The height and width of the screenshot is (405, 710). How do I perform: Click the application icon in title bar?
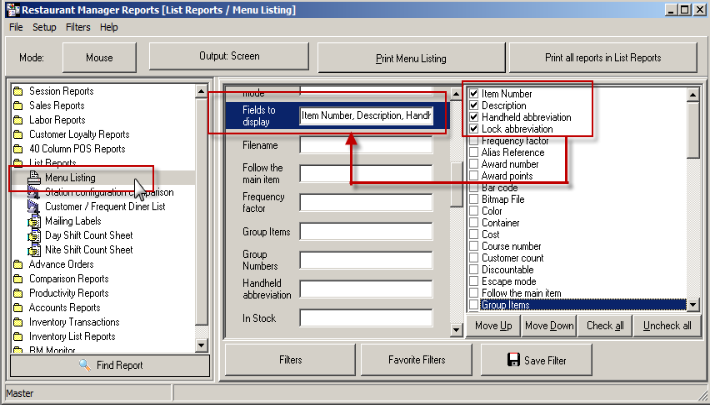coord(13,10)
